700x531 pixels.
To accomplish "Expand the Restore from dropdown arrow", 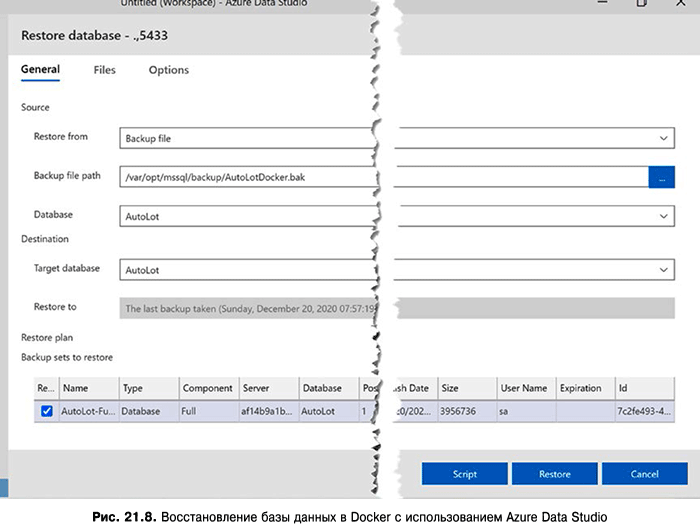I will [x=663, y=138].
